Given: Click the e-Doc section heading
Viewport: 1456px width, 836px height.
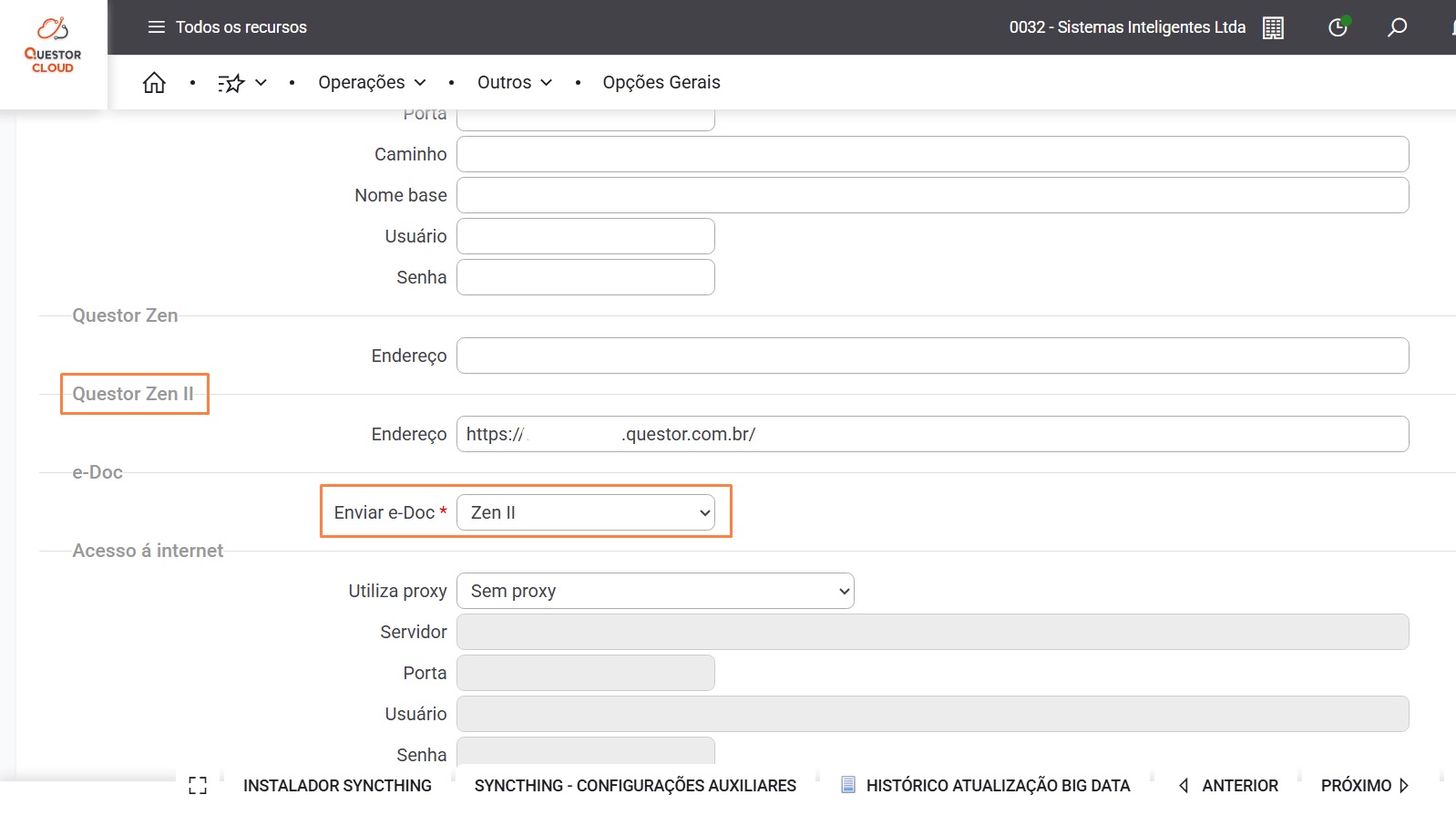Looking at the screenshot, I should [x=97, y=472].
